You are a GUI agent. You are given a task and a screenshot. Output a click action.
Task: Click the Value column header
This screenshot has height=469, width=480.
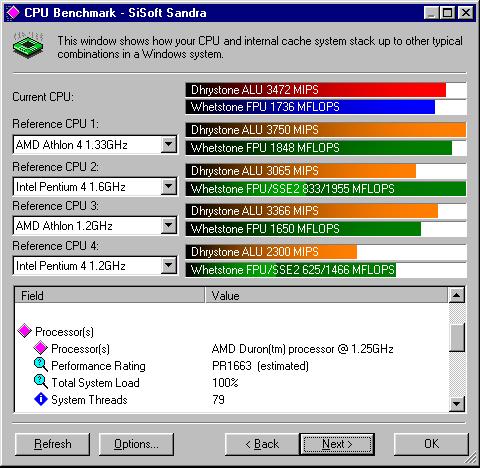pyautogui.click(x=326, y=295)
